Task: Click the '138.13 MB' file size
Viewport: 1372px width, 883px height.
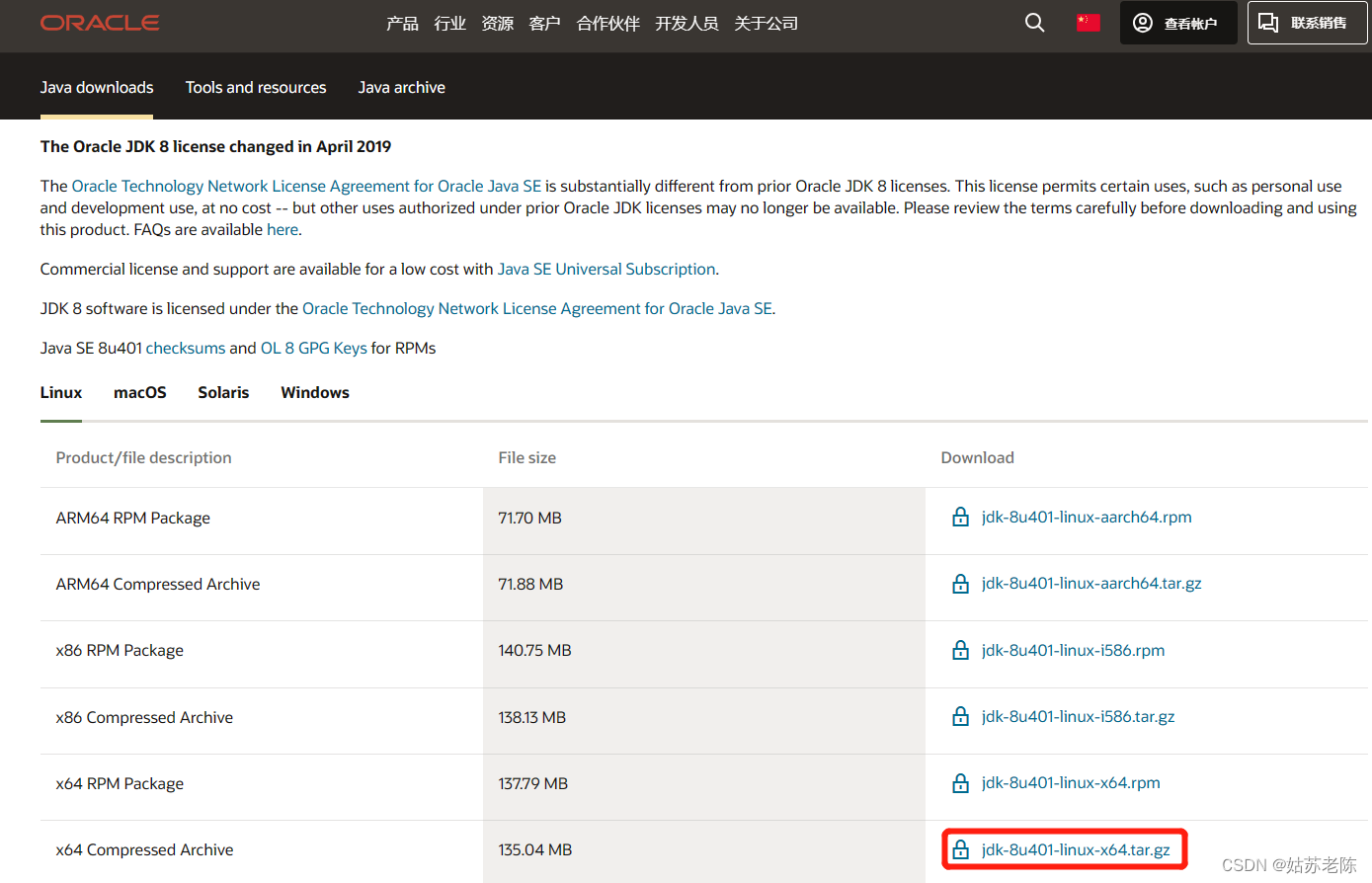Action: (531, 717)
